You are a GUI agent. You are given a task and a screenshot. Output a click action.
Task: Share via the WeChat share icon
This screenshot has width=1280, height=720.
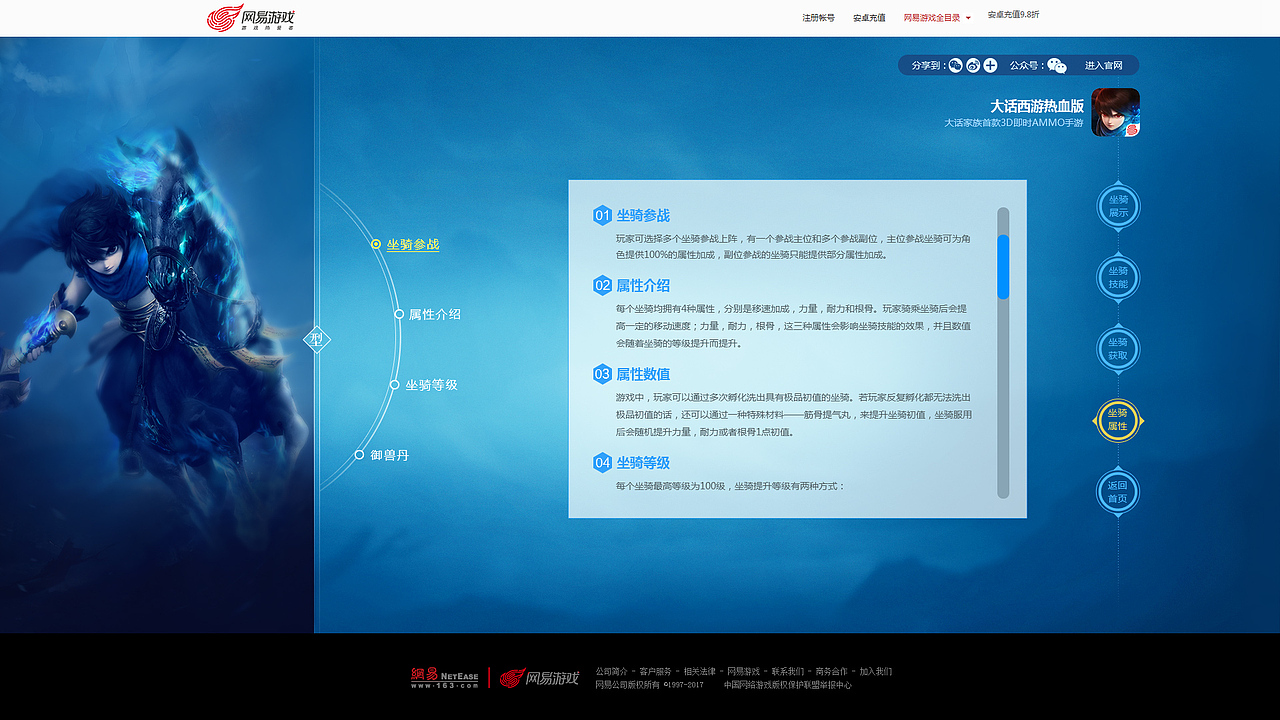coord(953,65)
